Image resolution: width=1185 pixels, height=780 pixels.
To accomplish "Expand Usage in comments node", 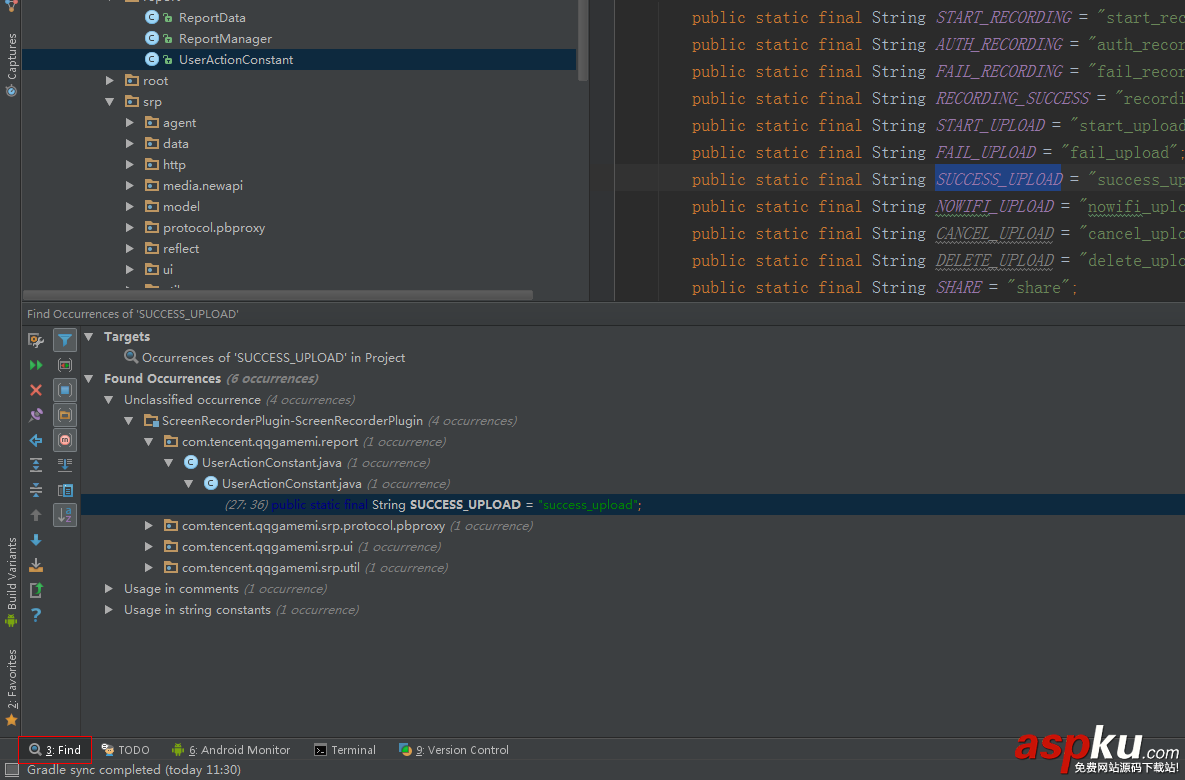I will (109, 588).
